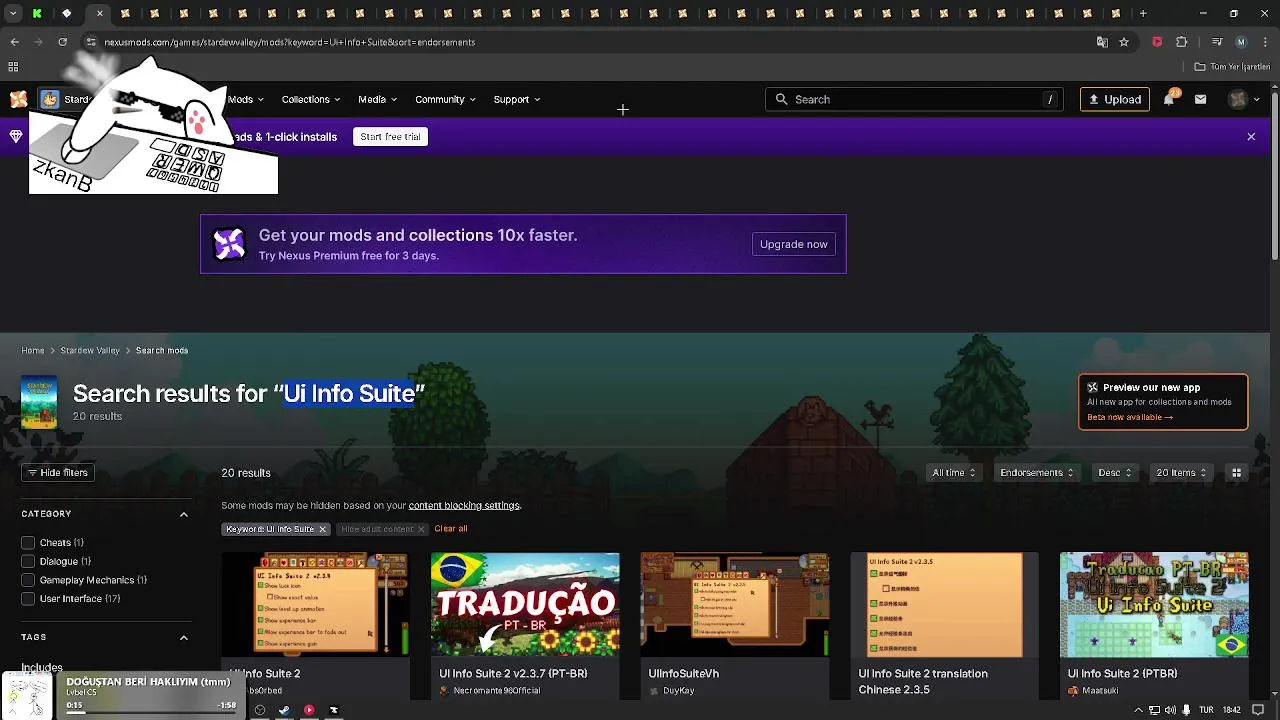
Task: Open the content blocking settings link
Action: point(464,506)
